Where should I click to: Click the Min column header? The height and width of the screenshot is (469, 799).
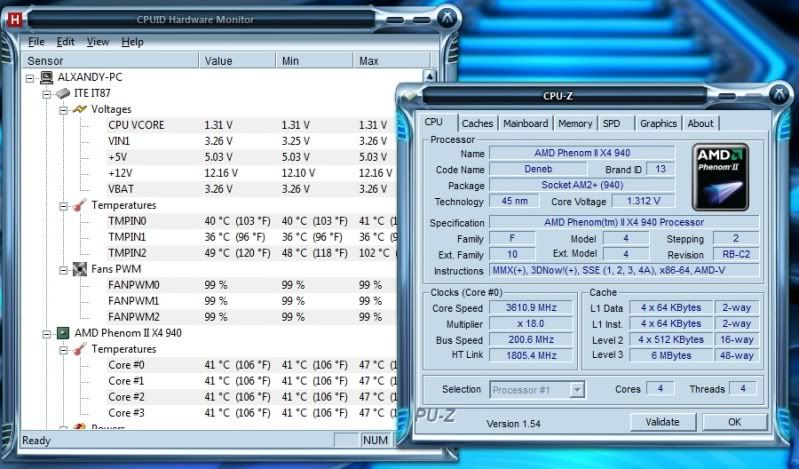[314, 61]
